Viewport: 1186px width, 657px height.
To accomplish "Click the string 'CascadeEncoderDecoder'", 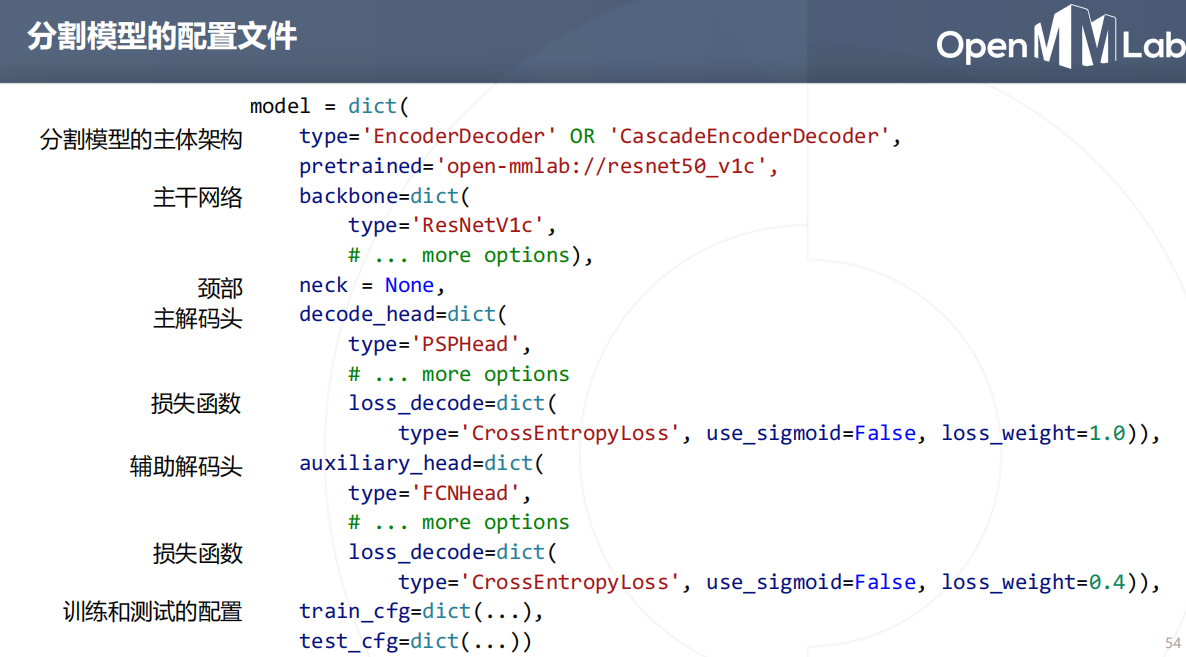I will click(x=750, y=136).
